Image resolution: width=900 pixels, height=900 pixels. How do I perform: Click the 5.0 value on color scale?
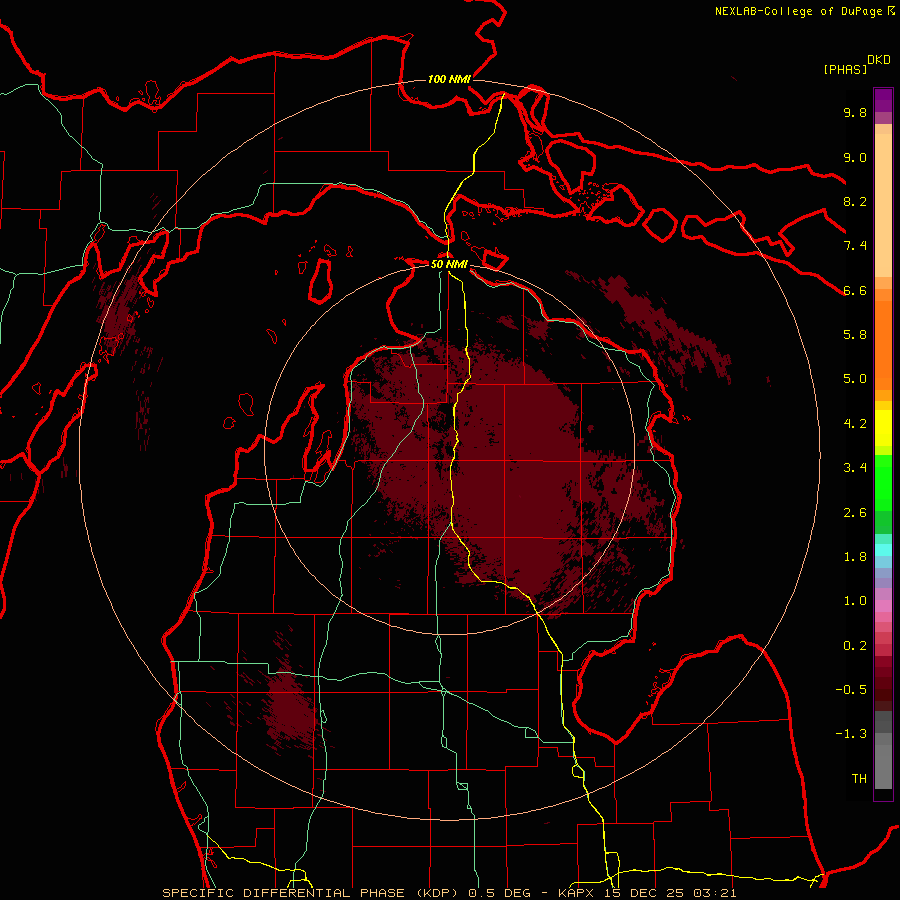point(855,379)
